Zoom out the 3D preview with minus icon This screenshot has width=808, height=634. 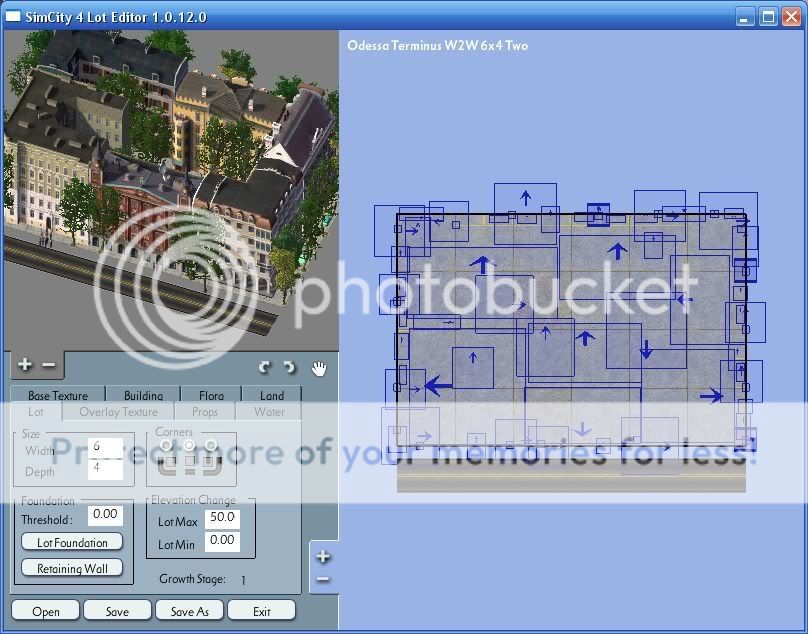click(x=48, y=364)
